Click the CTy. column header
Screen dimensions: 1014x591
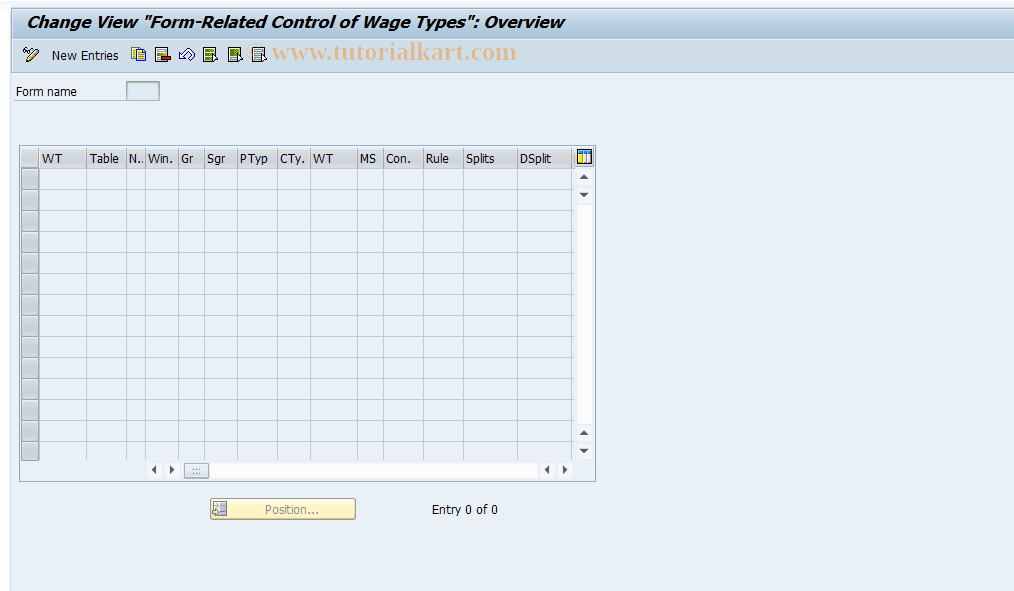click(x=294, y=158)
